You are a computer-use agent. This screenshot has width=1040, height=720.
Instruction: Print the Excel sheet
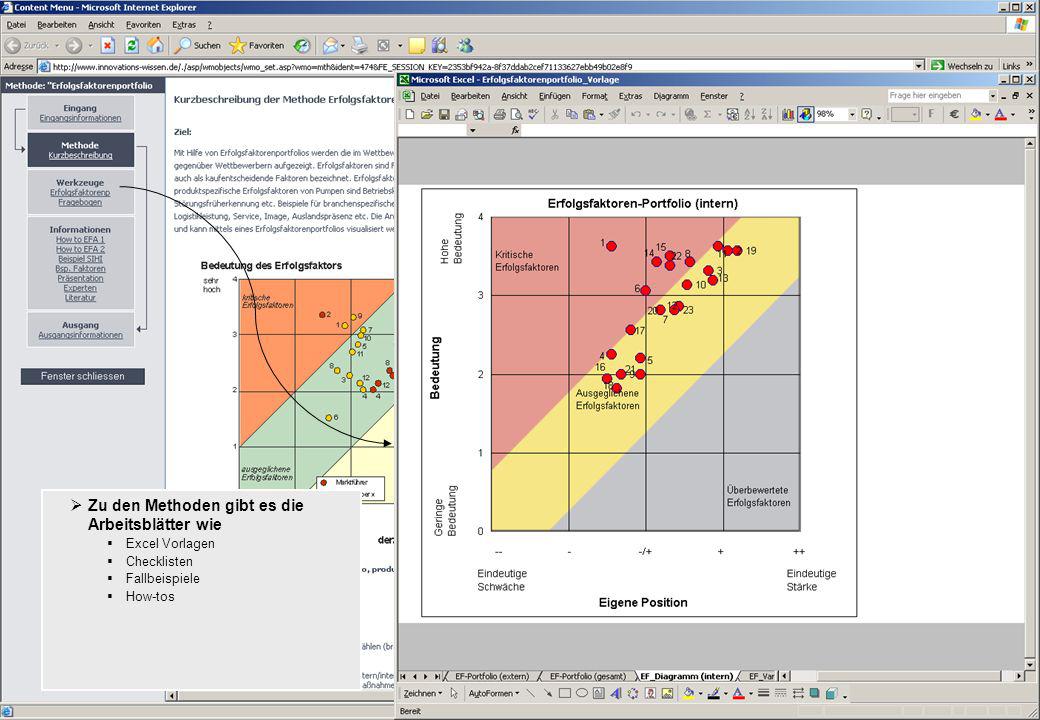pyautogui.click(x=499, y=114)
